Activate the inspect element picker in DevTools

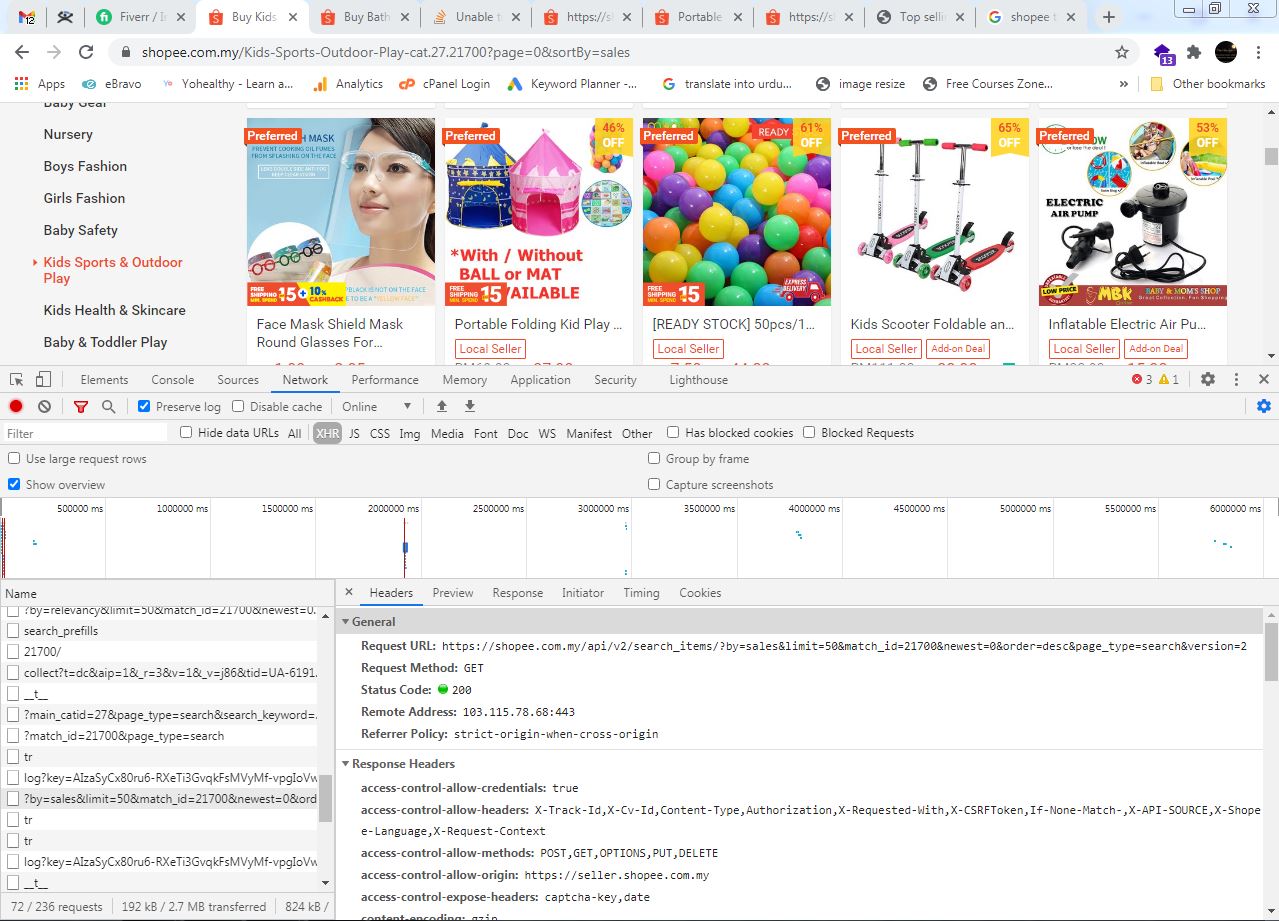[x=17, y=379]
